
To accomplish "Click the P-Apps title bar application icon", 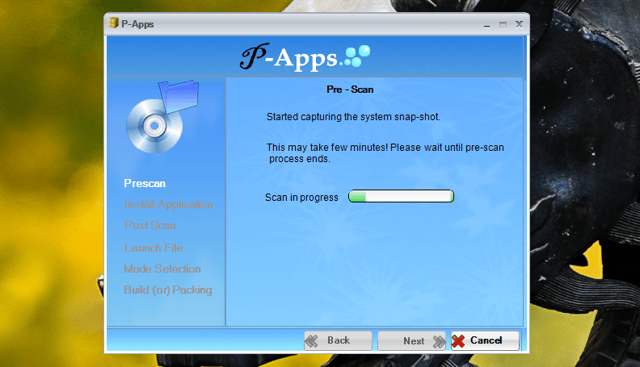I will click(113, 23).
